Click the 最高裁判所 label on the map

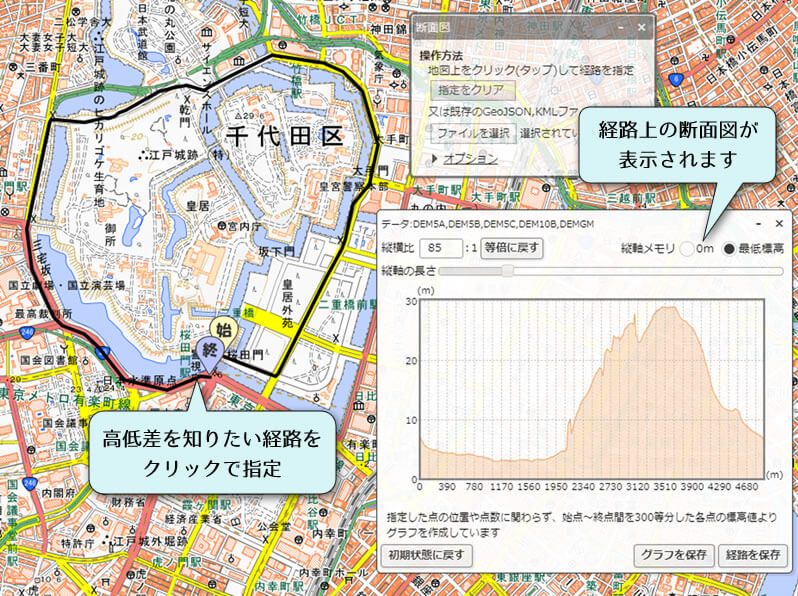[x=43, y=314]
